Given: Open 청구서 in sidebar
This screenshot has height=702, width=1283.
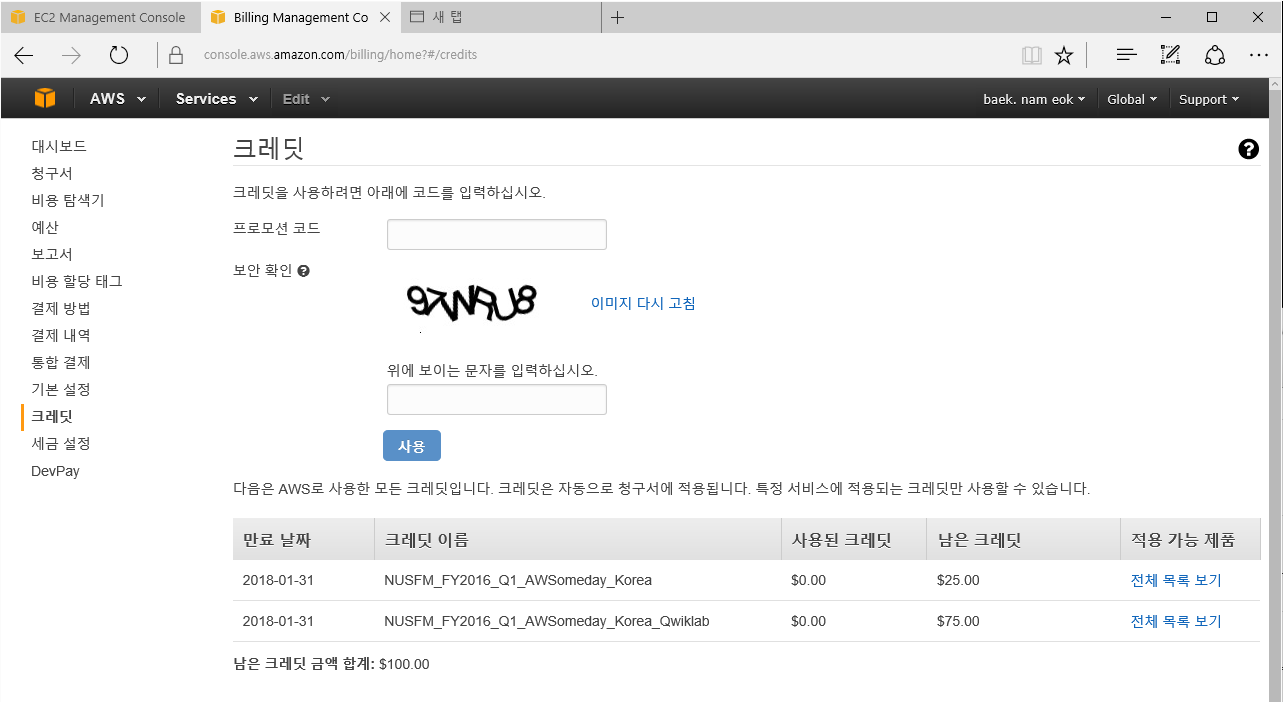Looking at the screenshot, I should click(x=52, y=173).
